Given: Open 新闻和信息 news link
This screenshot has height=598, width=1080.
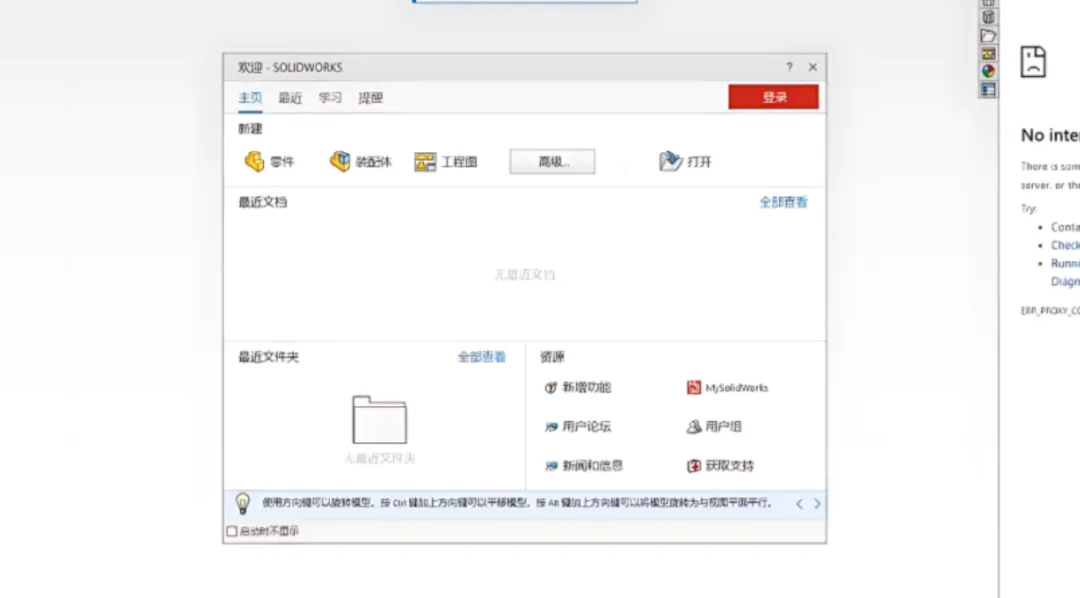Looking at the screenshot, I should pos(583,466).
